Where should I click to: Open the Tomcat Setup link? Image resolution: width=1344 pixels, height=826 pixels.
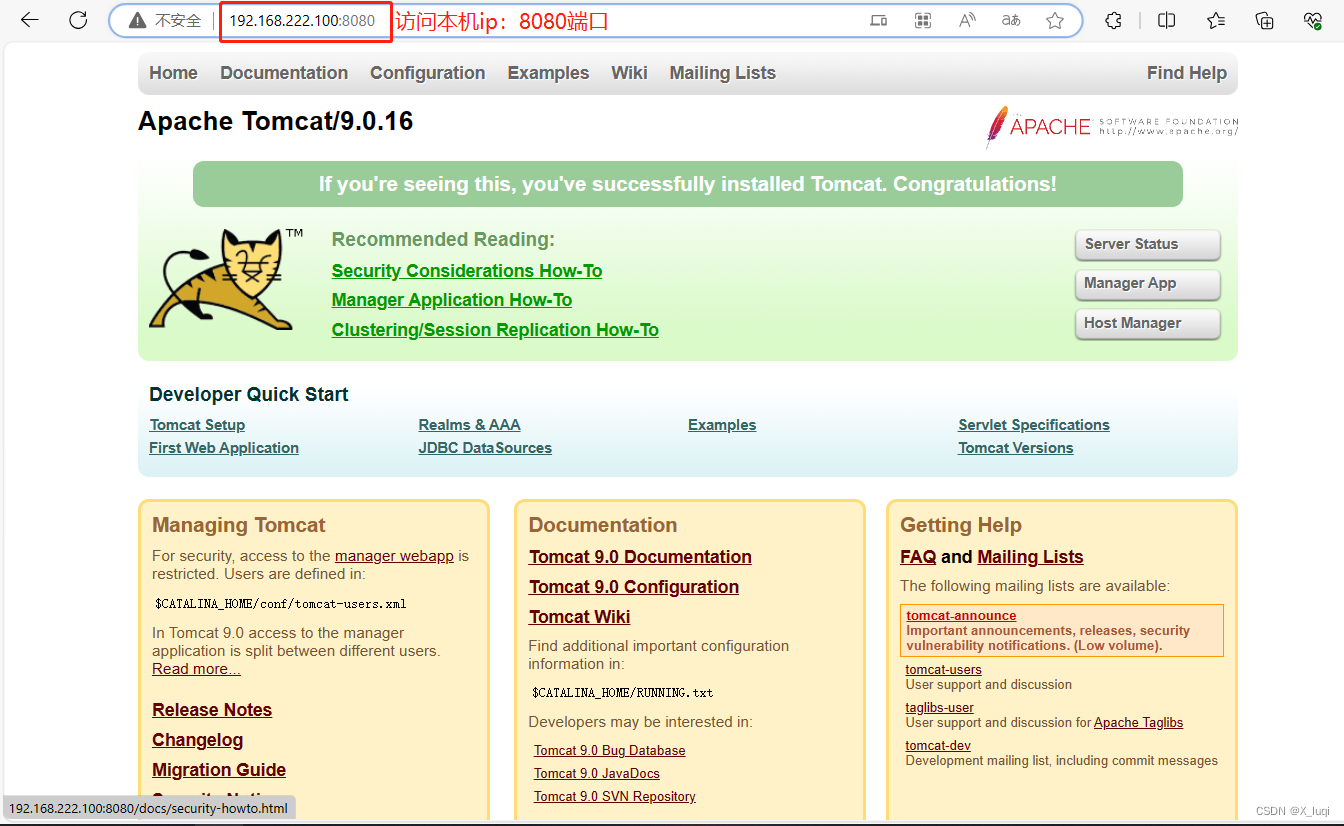(197, 425)
